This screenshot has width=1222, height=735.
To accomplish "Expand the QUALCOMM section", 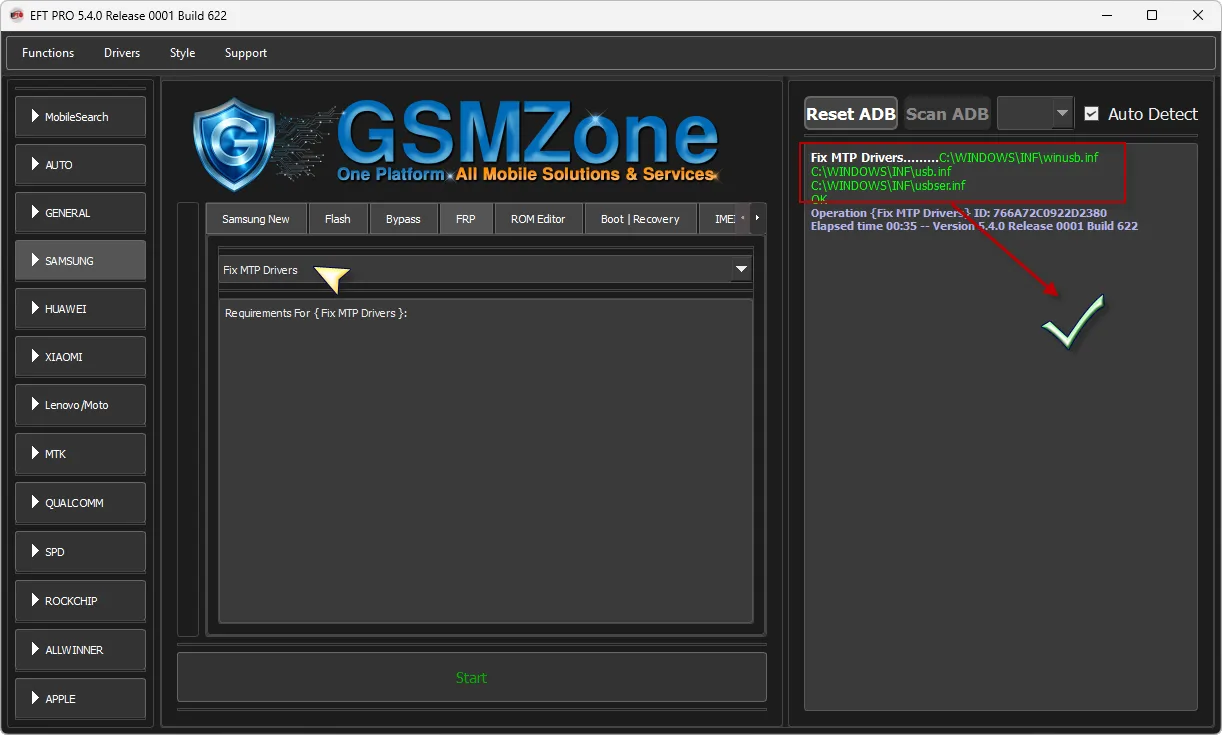I will [x=80, y=503].
